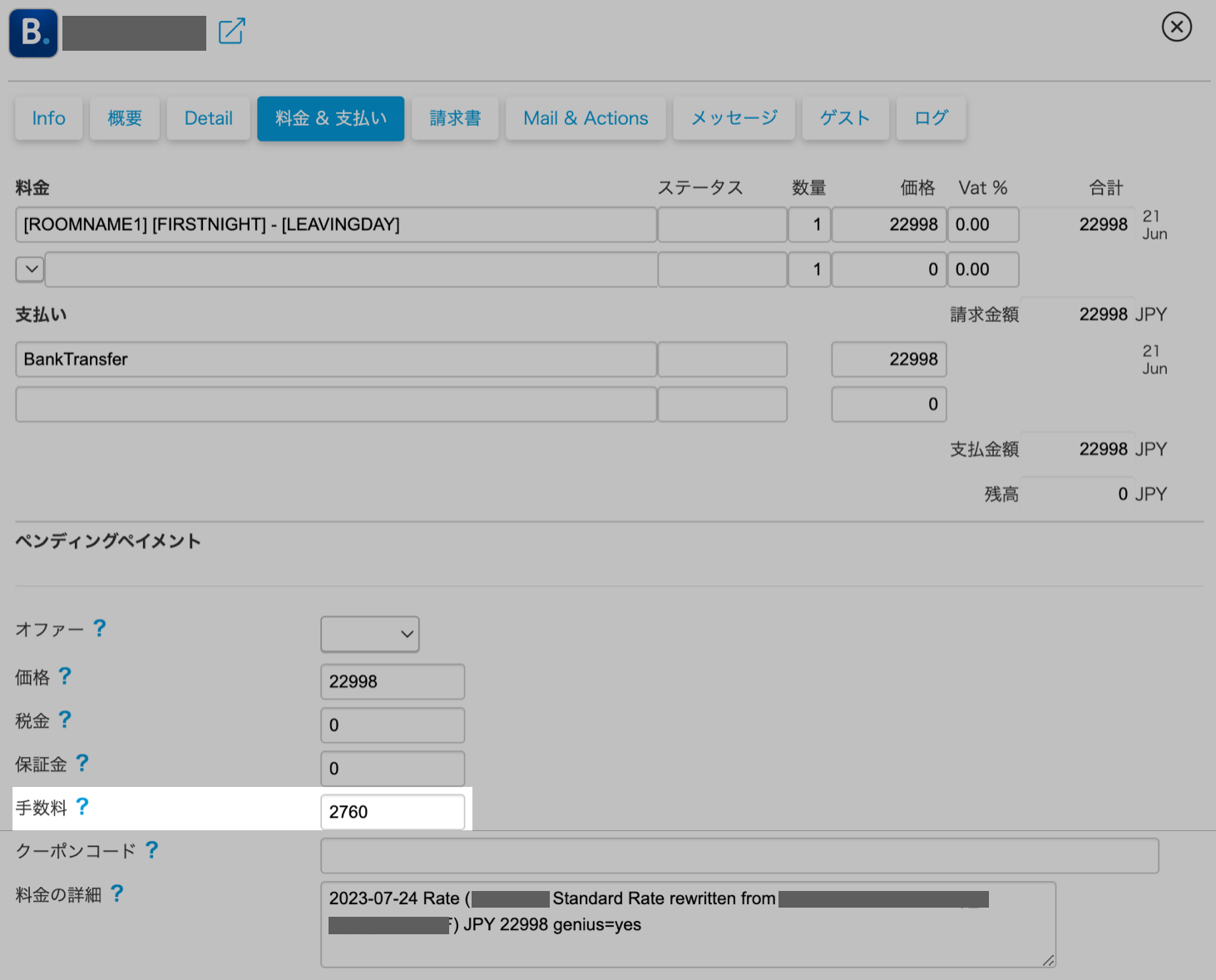Click the 手数料 input field showing 2760
1216x980 pixels.
click(393, 812)
